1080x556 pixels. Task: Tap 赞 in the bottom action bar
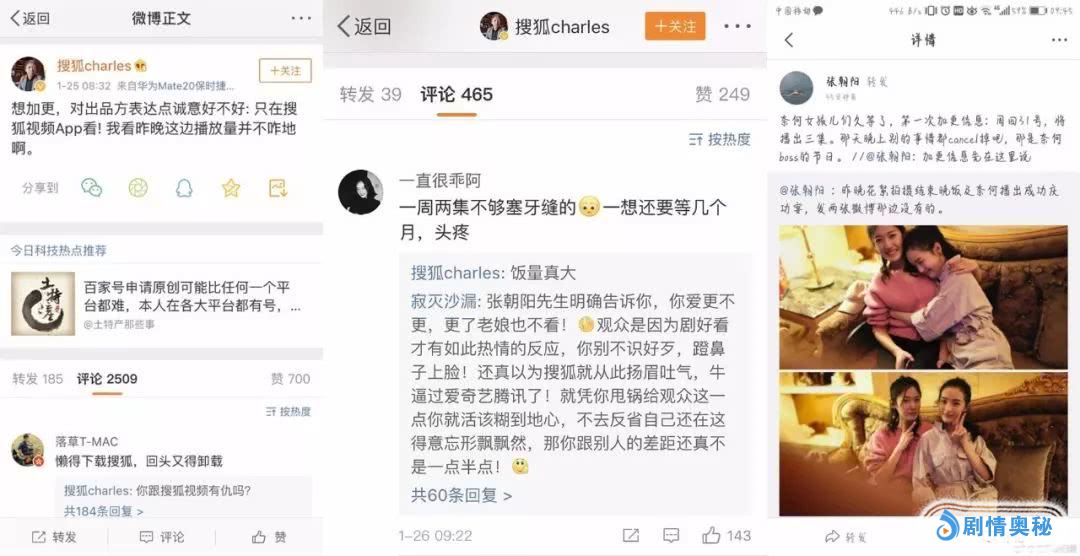coord(269,537)
